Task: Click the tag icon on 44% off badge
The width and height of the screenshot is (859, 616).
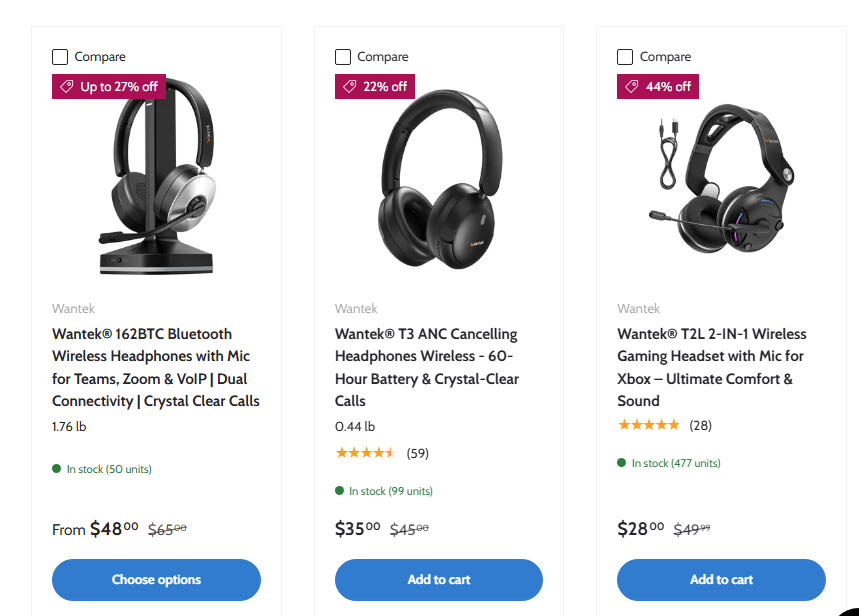Action: [632, 87]
